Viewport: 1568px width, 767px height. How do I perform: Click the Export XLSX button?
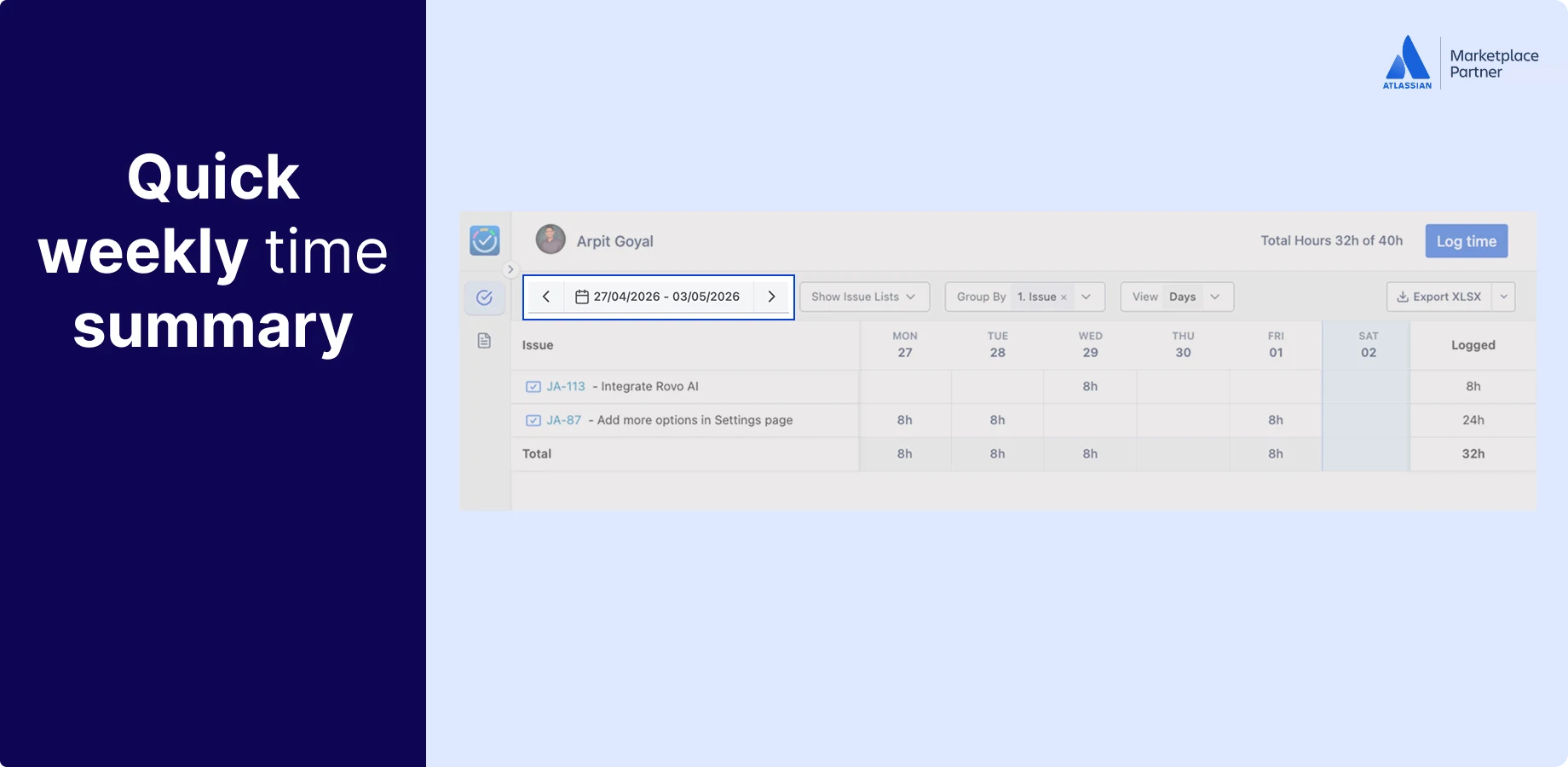[x=1439, y=297]
